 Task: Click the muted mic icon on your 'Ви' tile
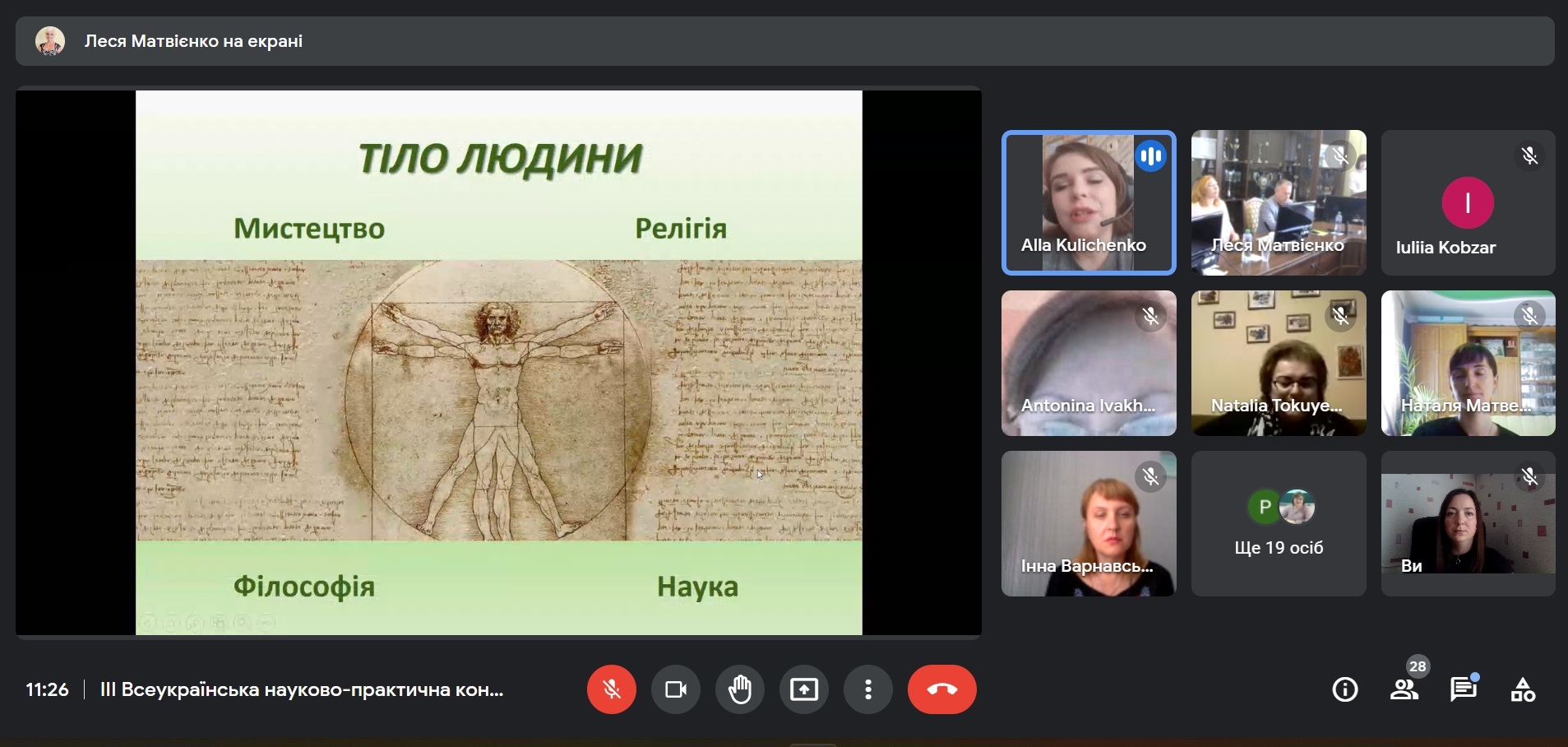point(1529,476)
